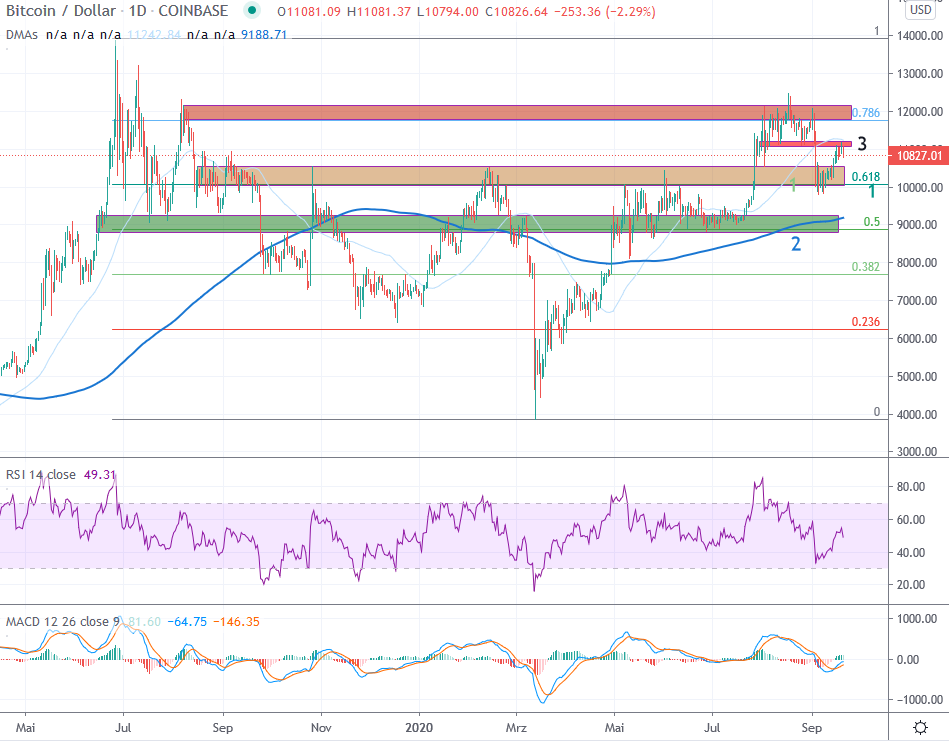Open the USD currency selector
Viewport: 949px width, 742px height.
point(920,10)
